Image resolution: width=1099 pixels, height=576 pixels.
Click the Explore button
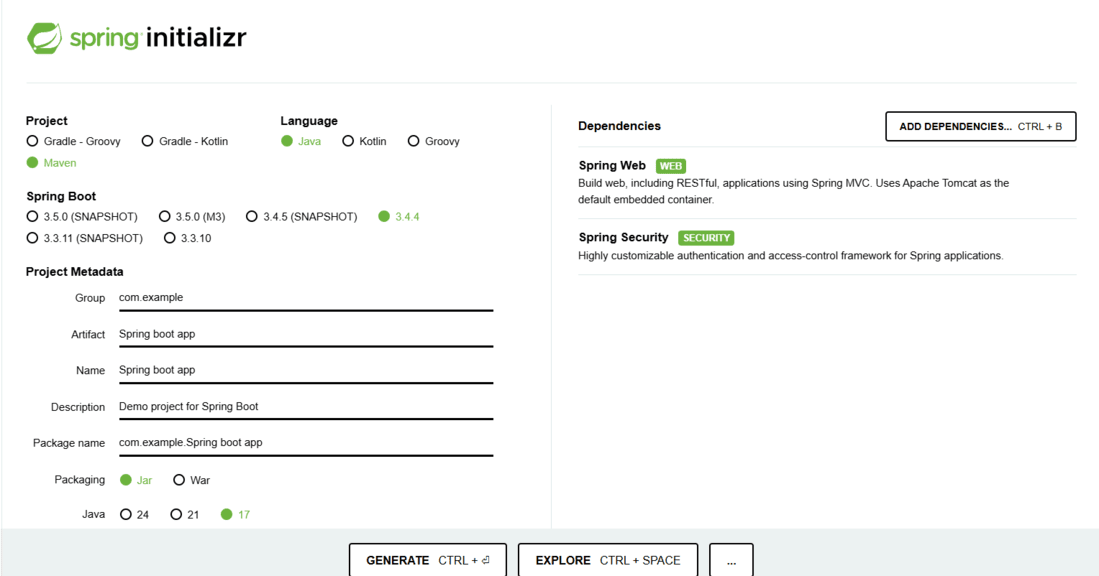608,560
